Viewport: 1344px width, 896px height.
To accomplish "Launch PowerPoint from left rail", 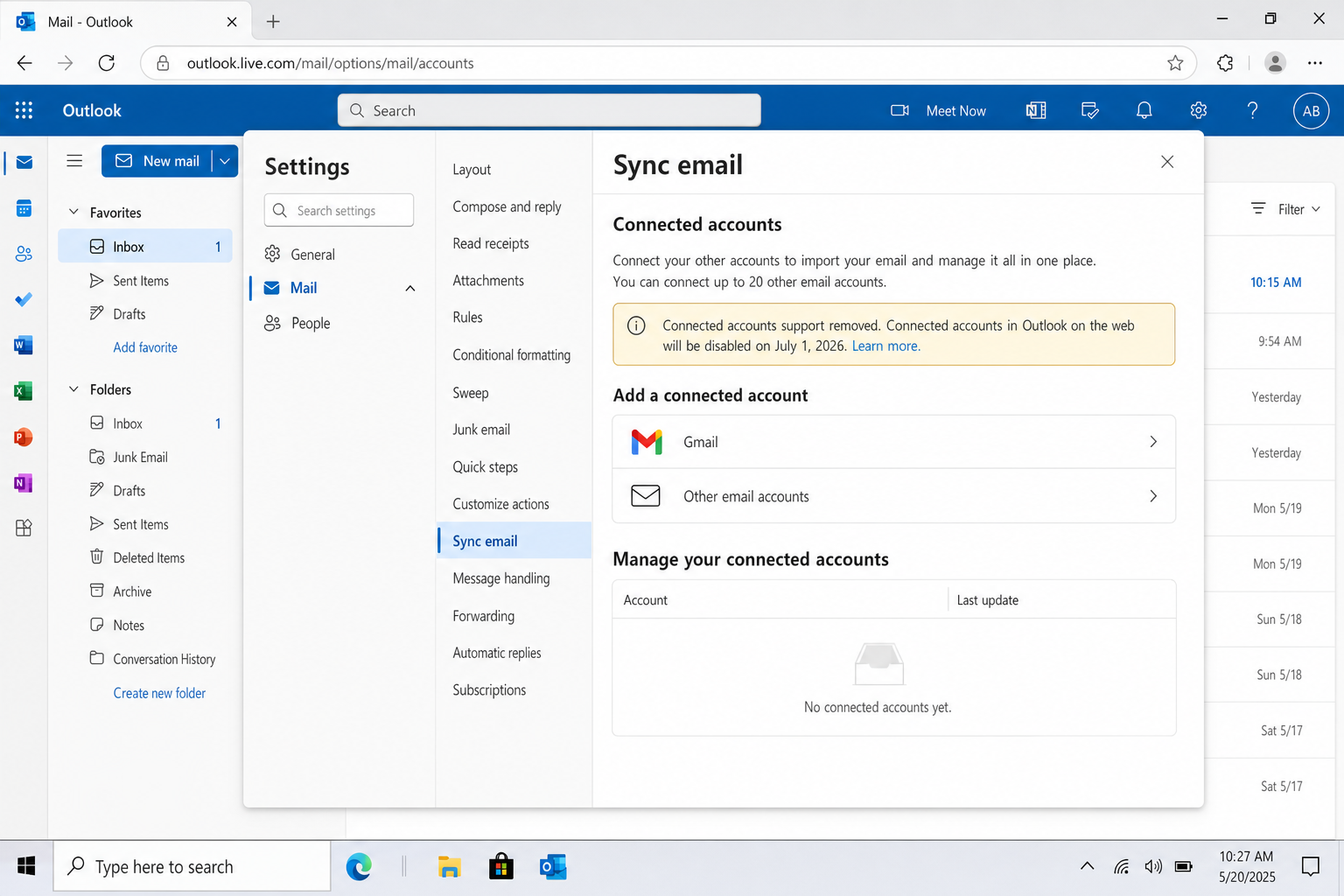I will point(24,437).
